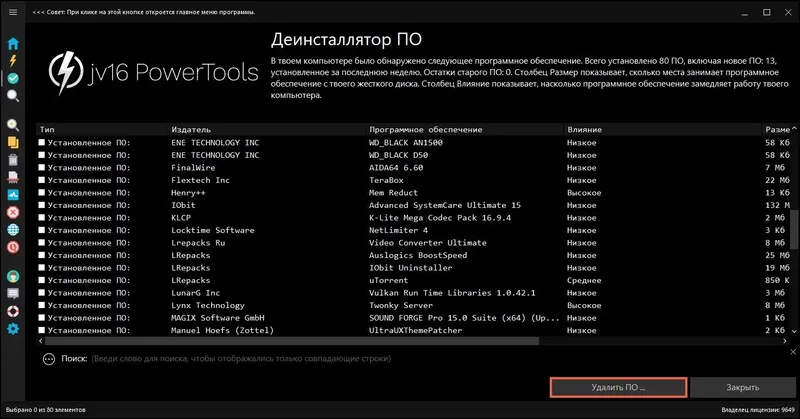Tick the Mem Reduct checkbox
This screenshot has width=800, height=419.
click(42, 192)
